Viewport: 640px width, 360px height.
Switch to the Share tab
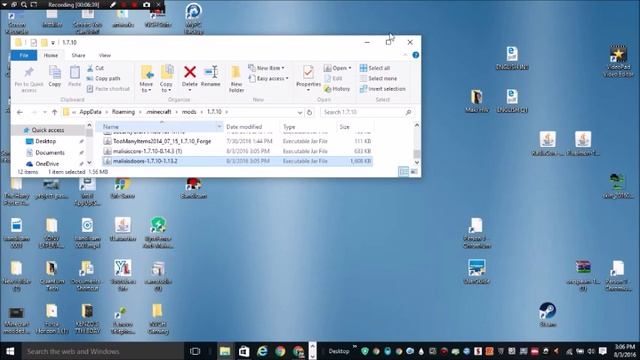[78, 55]
